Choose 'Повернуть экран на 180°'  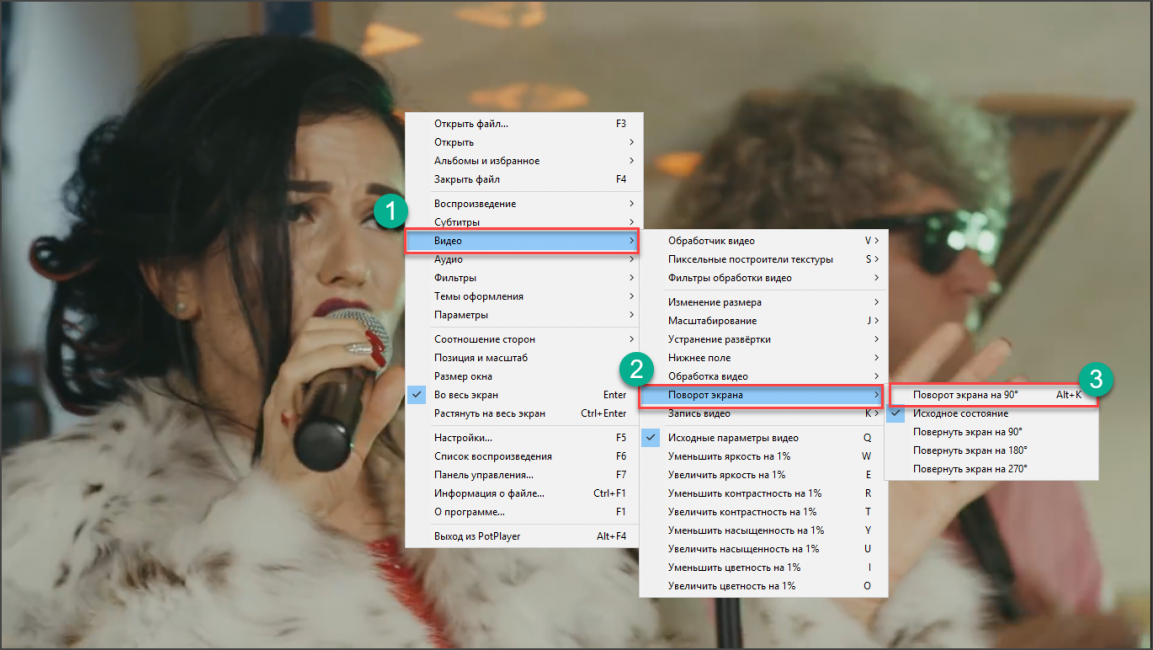pos(992,451)
